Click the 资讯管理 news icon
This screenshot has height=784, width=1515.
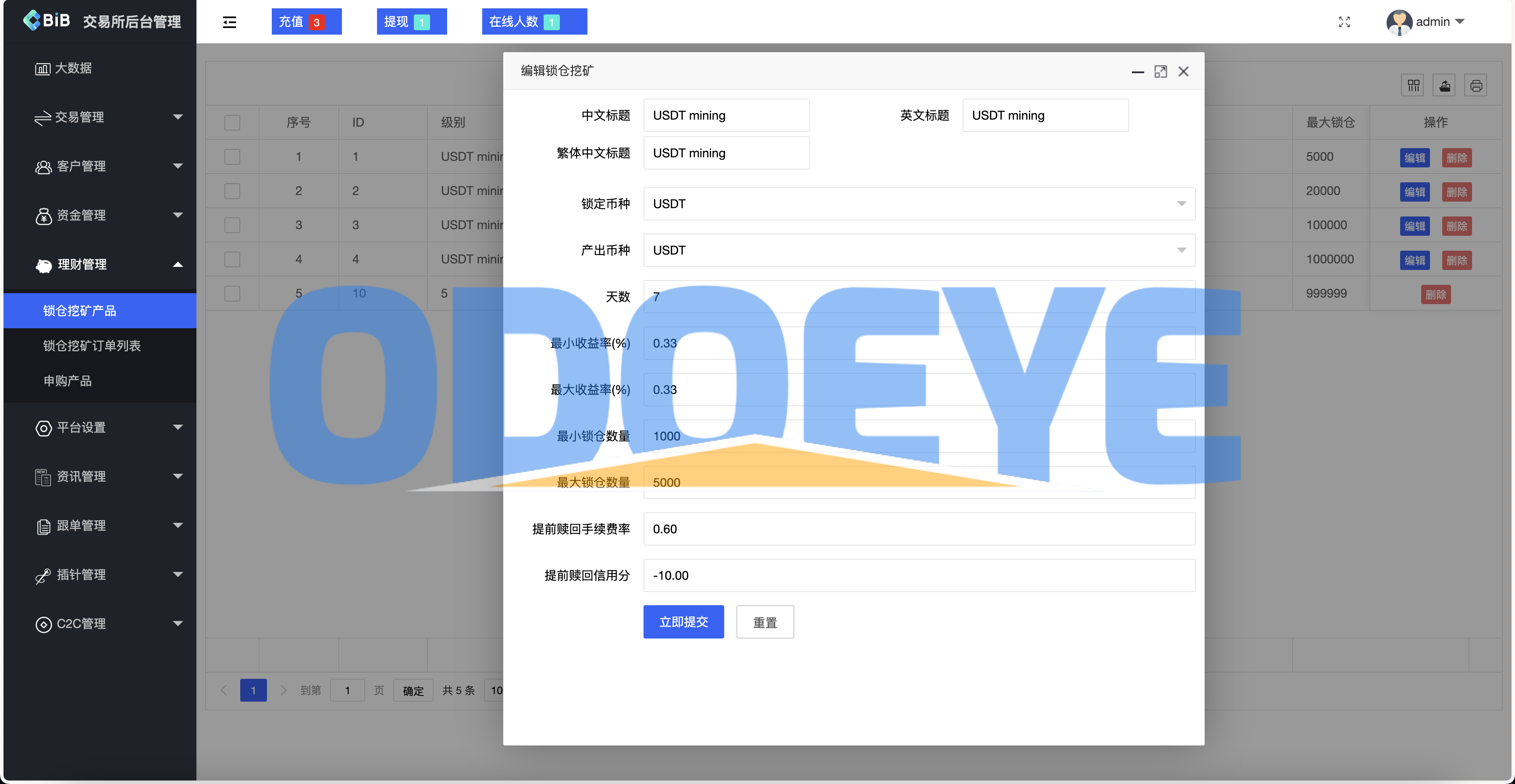(x=43, y=477)
